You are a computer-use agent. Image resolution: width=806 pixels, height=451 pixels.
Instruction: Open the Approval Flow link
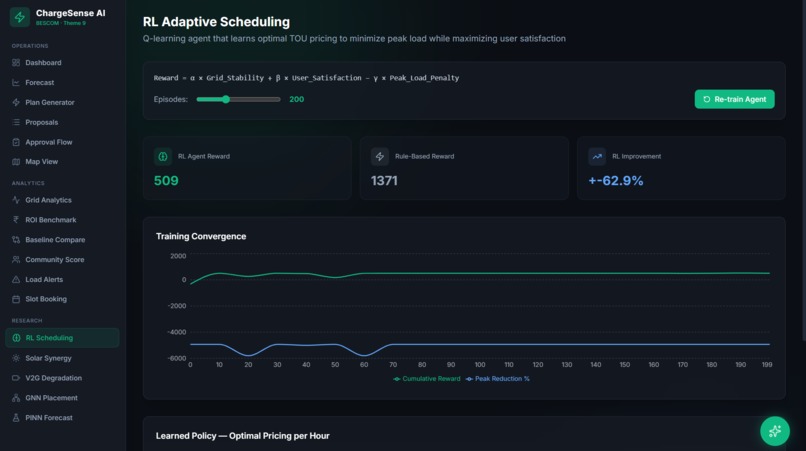tap(62, 142)
